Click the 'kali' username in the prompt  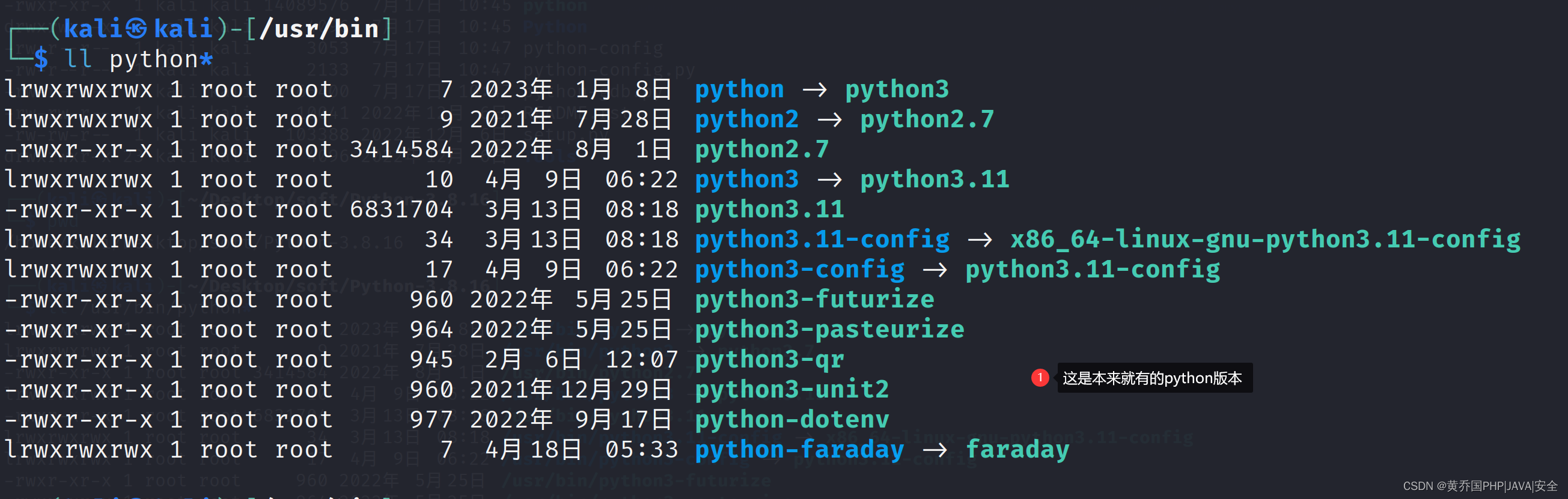(x=93, y=29)
